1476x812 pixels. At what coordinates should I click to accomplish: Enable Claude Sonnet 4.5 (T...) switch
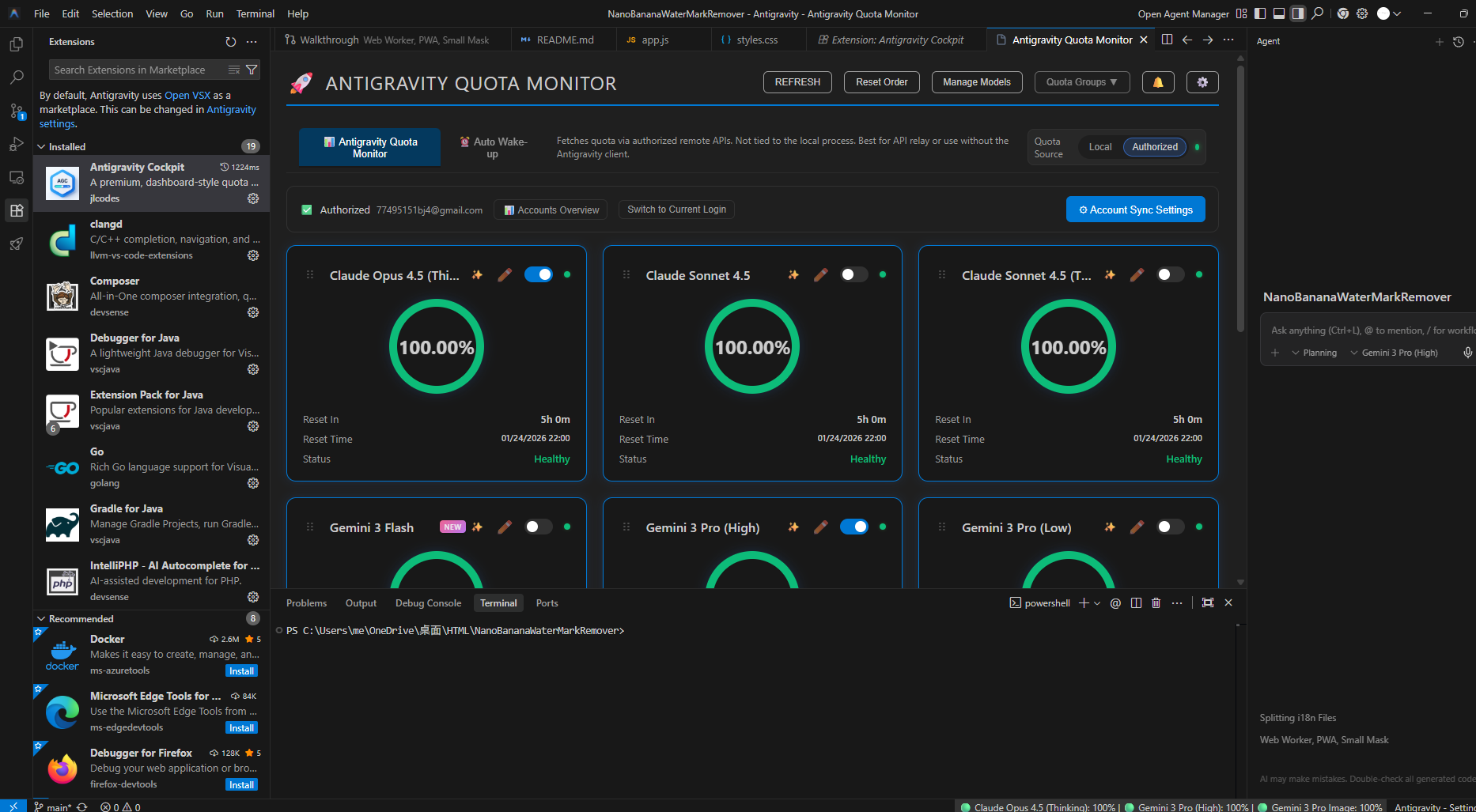(1171, 274)
